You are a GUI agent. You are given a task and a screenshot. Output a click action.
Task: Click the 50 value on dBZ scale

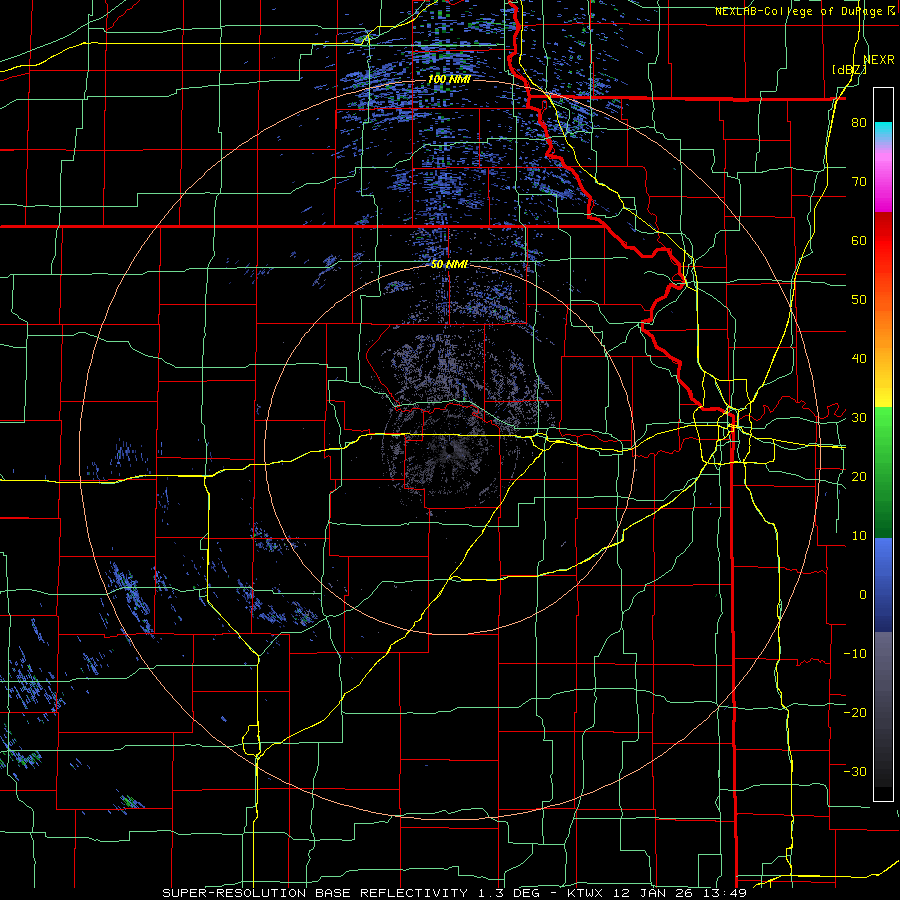point(859,300)
